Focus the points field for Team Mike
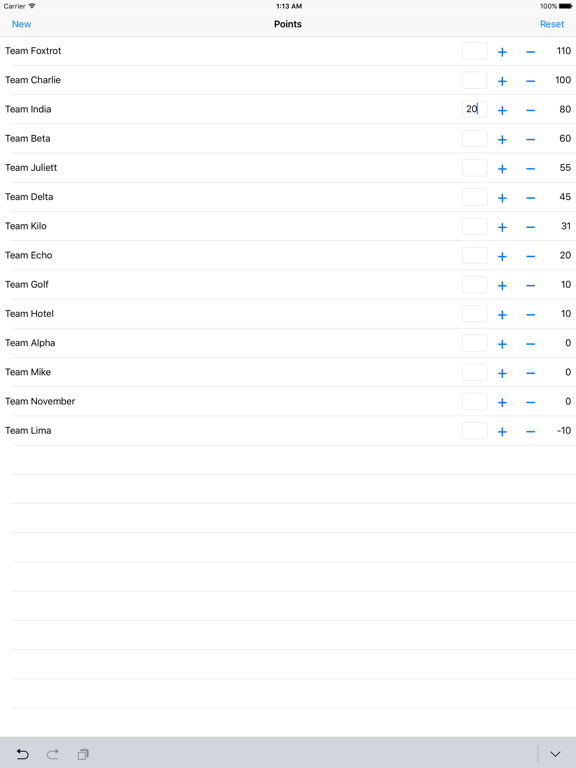This screenshot has height=768, width=576. click(475, 372)
